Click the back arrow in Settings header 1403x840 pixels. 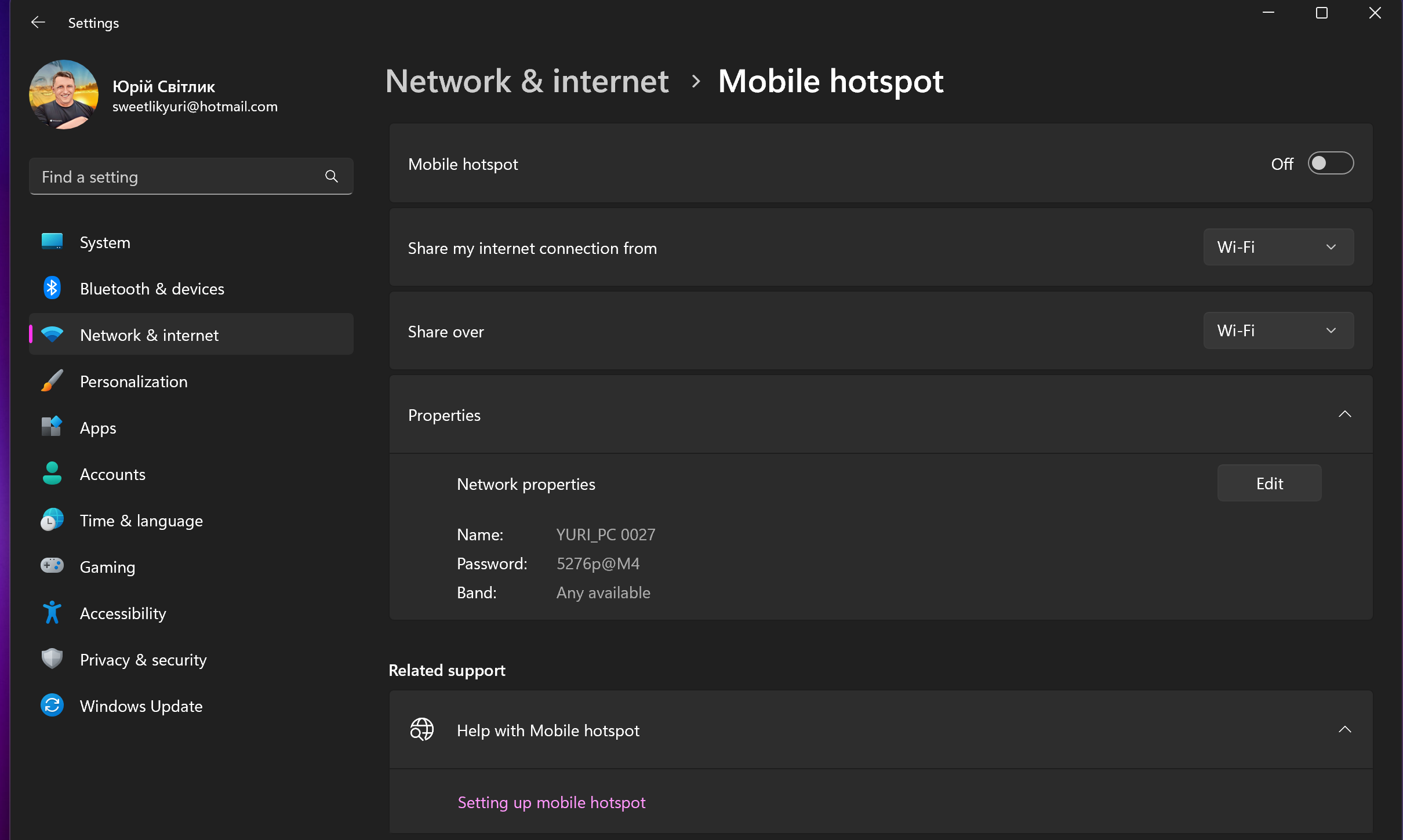point(36,22)
